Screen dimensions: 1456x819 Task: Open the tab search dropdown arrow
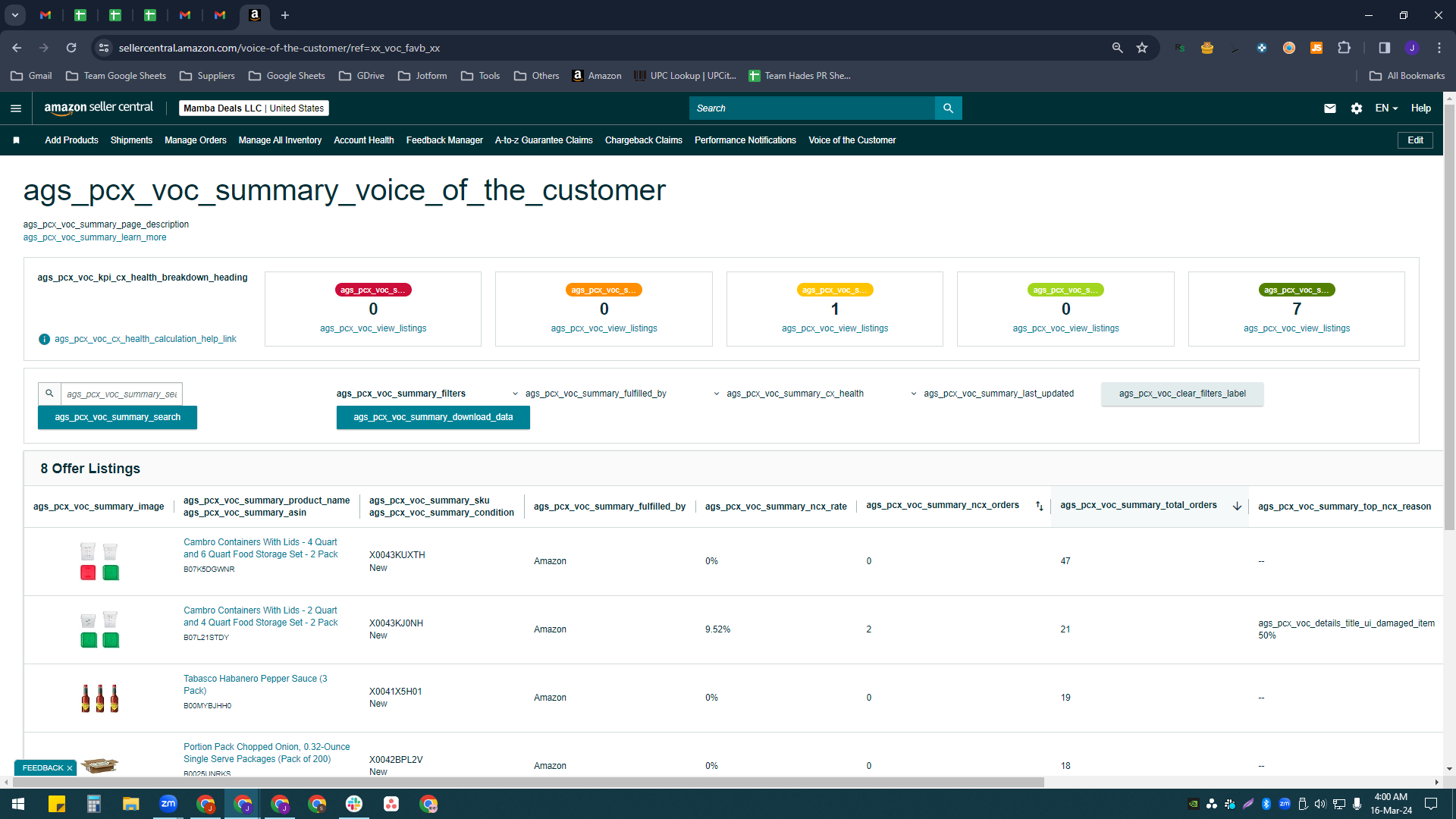(14, 15)
